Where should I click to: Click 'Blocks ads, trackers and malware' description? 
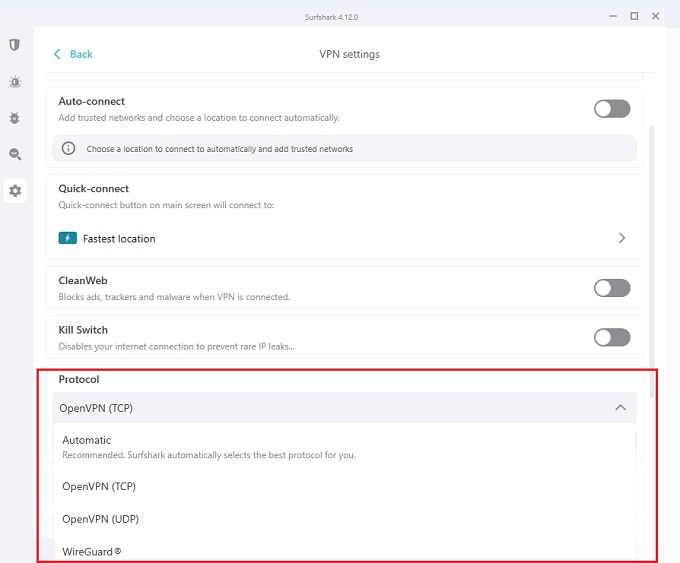pyautogui.click(x=174, y=297)
